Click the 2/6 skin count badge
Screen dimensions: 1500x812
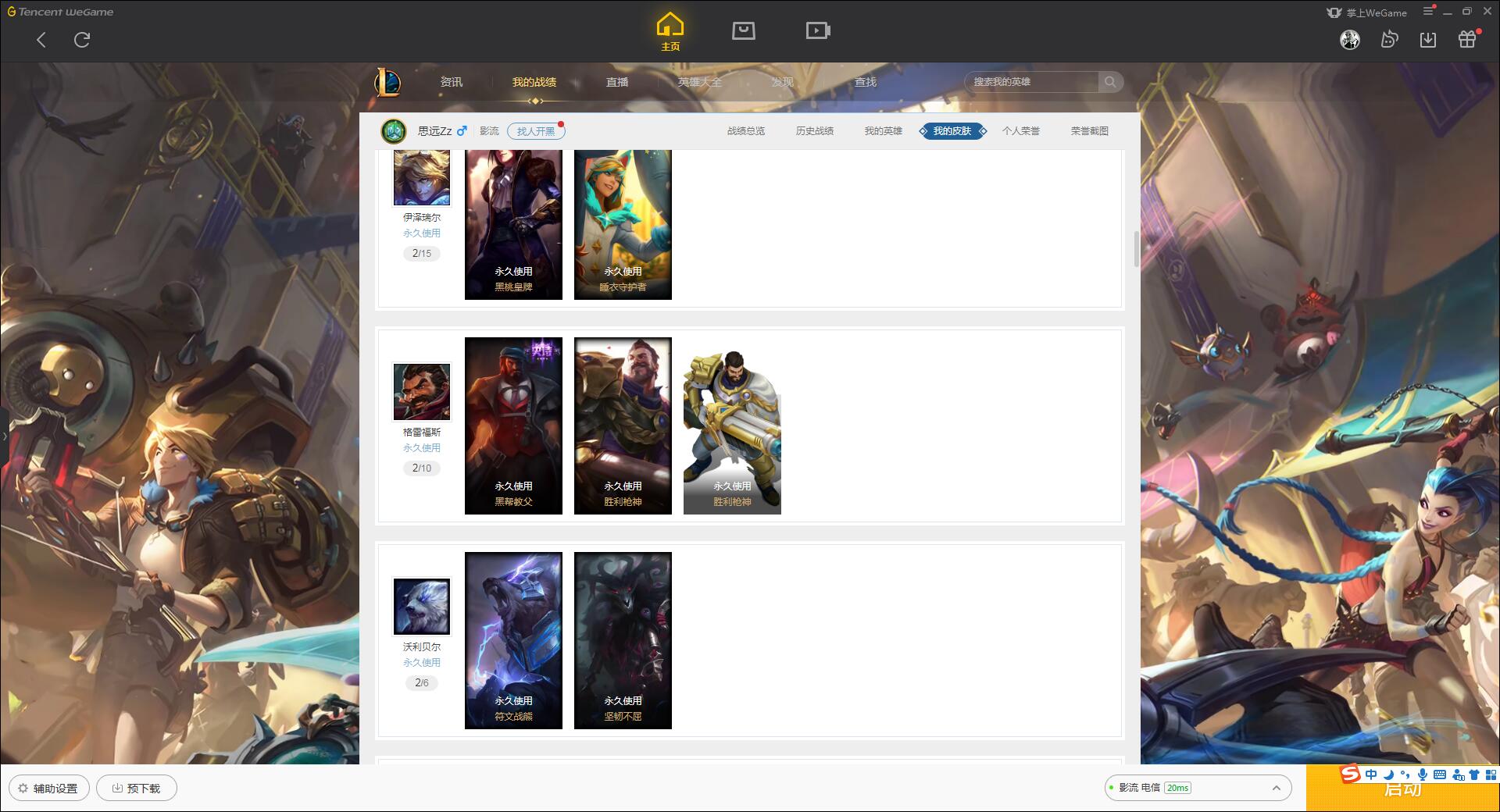422,682
